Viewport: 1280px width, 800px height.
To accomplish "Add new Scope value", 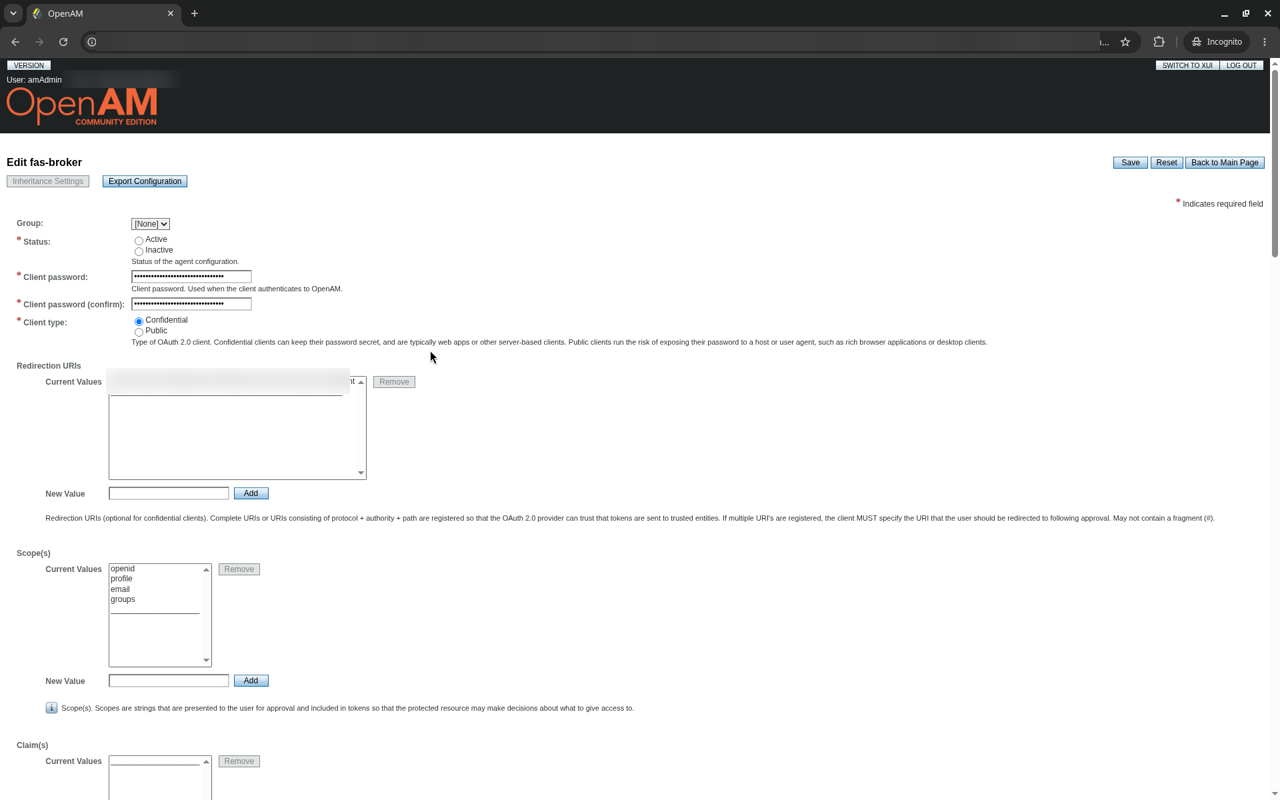I will [x=251, y=680].
